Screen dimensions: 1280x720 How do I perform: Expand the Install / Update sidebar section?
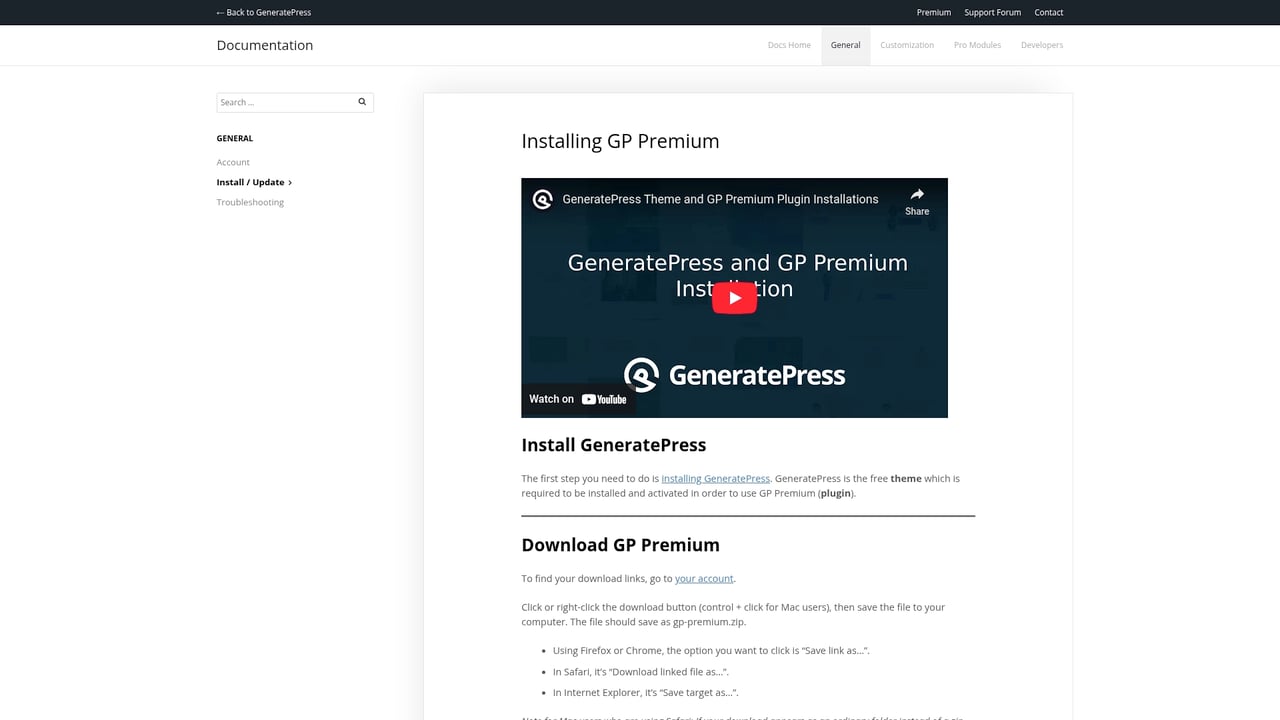coord(250,182)
